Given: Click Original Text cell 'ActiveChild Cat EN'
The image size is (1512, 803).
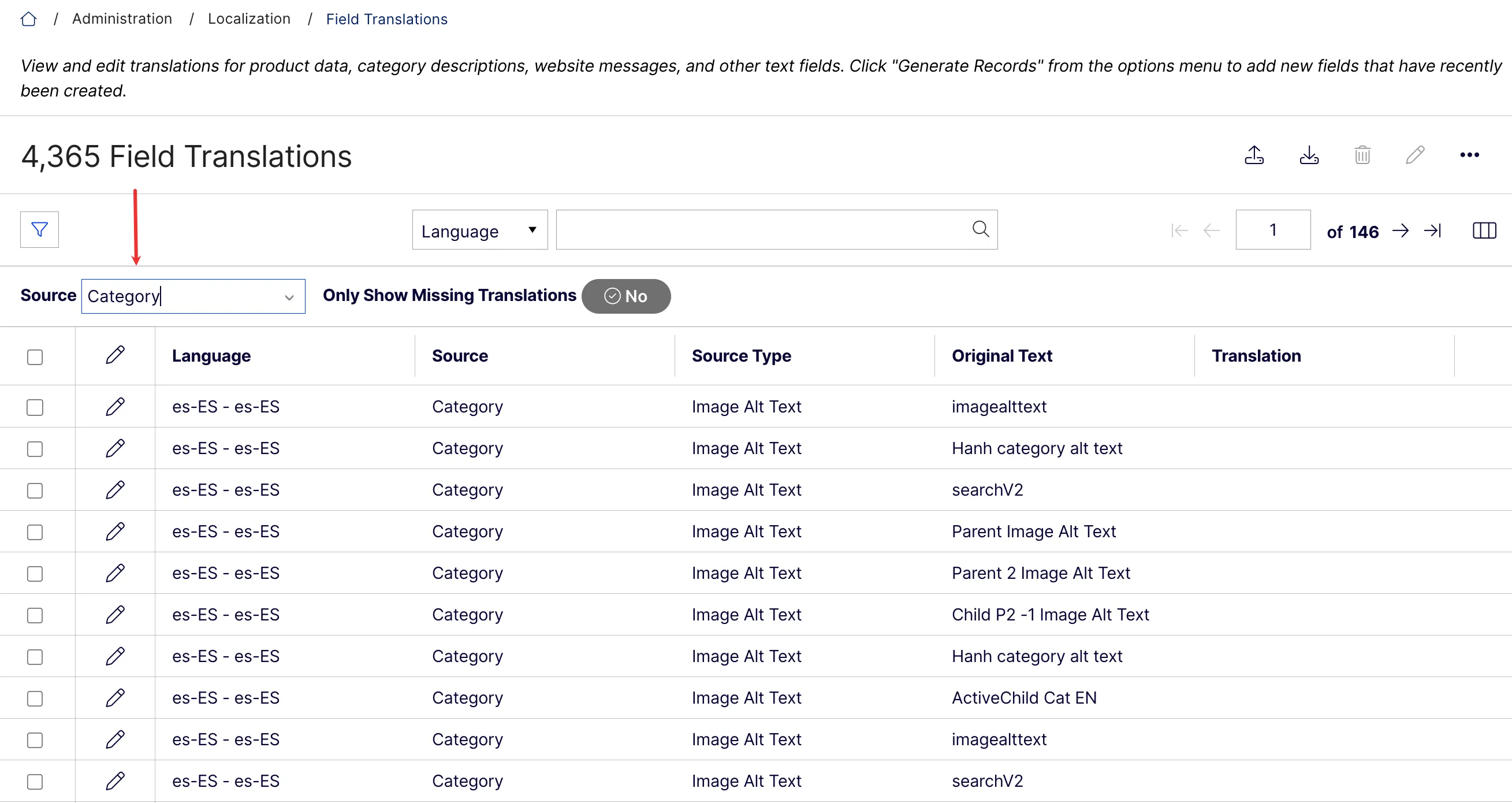Looking at the screenshot, I should tap(1024, 698).
